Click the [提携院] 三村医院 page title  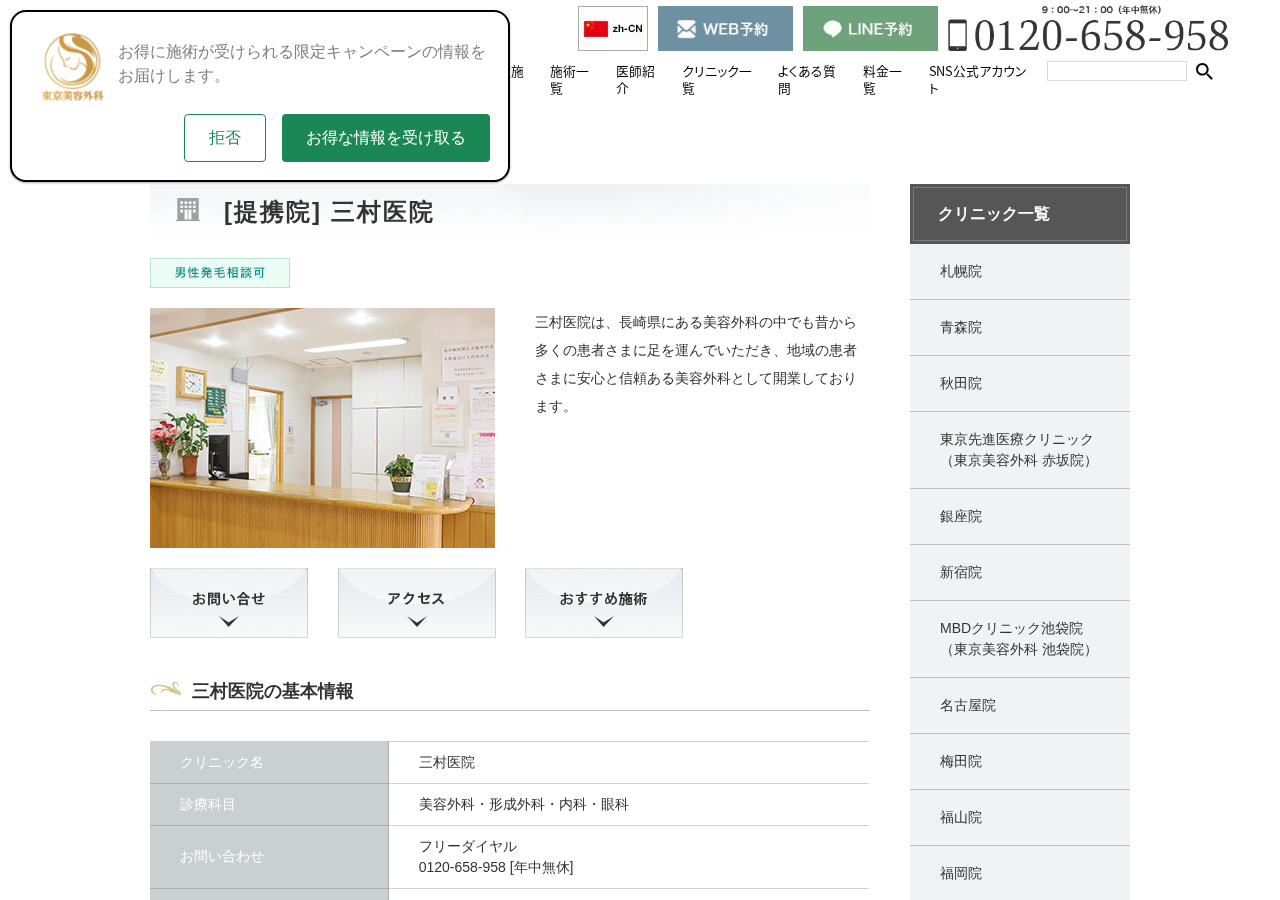pos(328,212)
